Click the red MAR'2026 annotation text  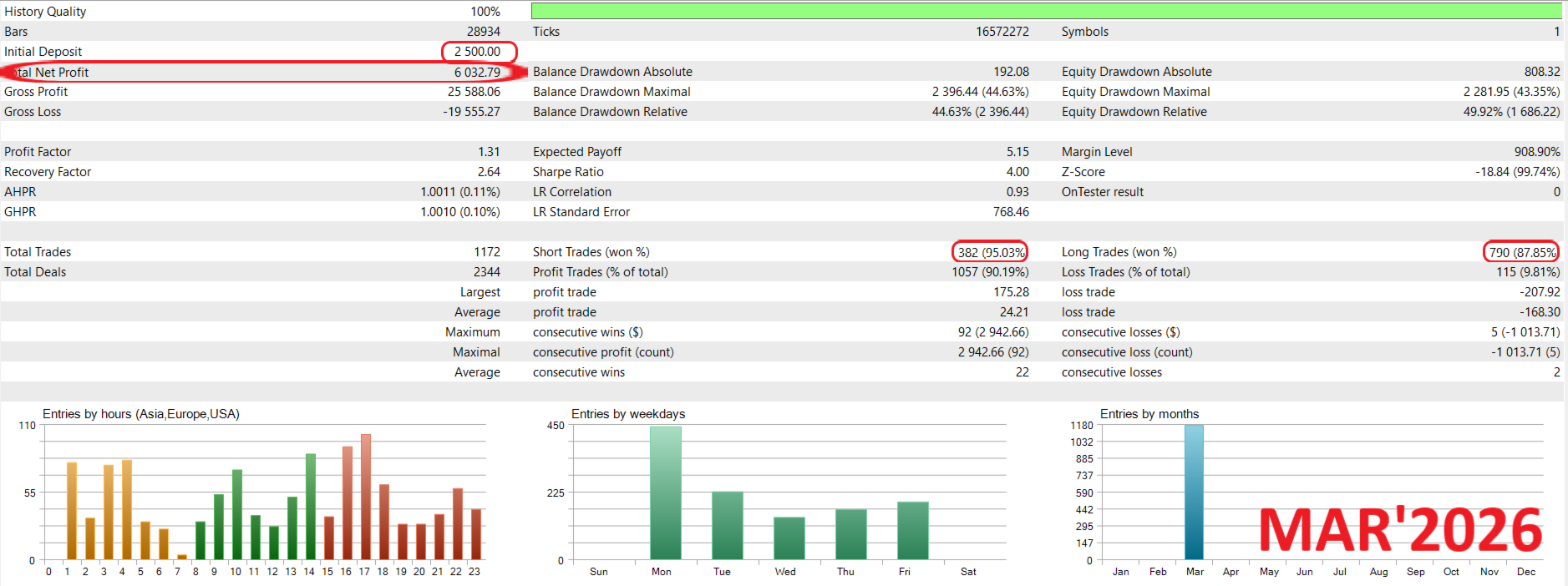[1400, 530]
